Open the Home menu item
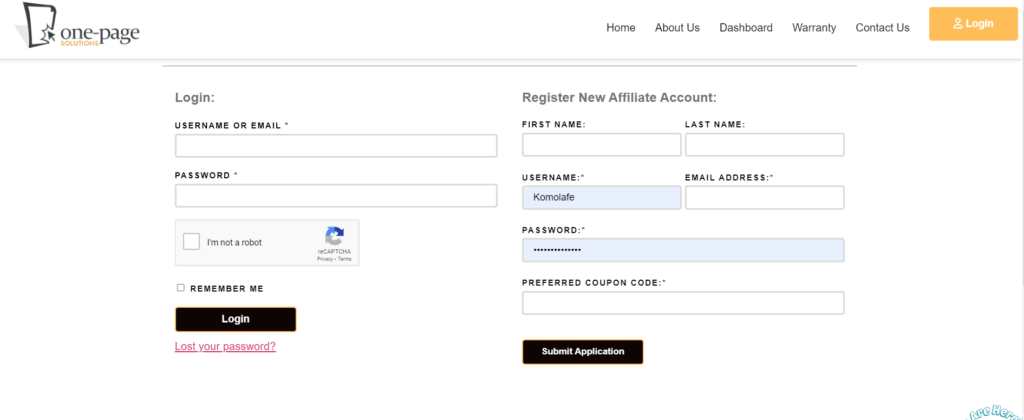 (x=620, y=28)
